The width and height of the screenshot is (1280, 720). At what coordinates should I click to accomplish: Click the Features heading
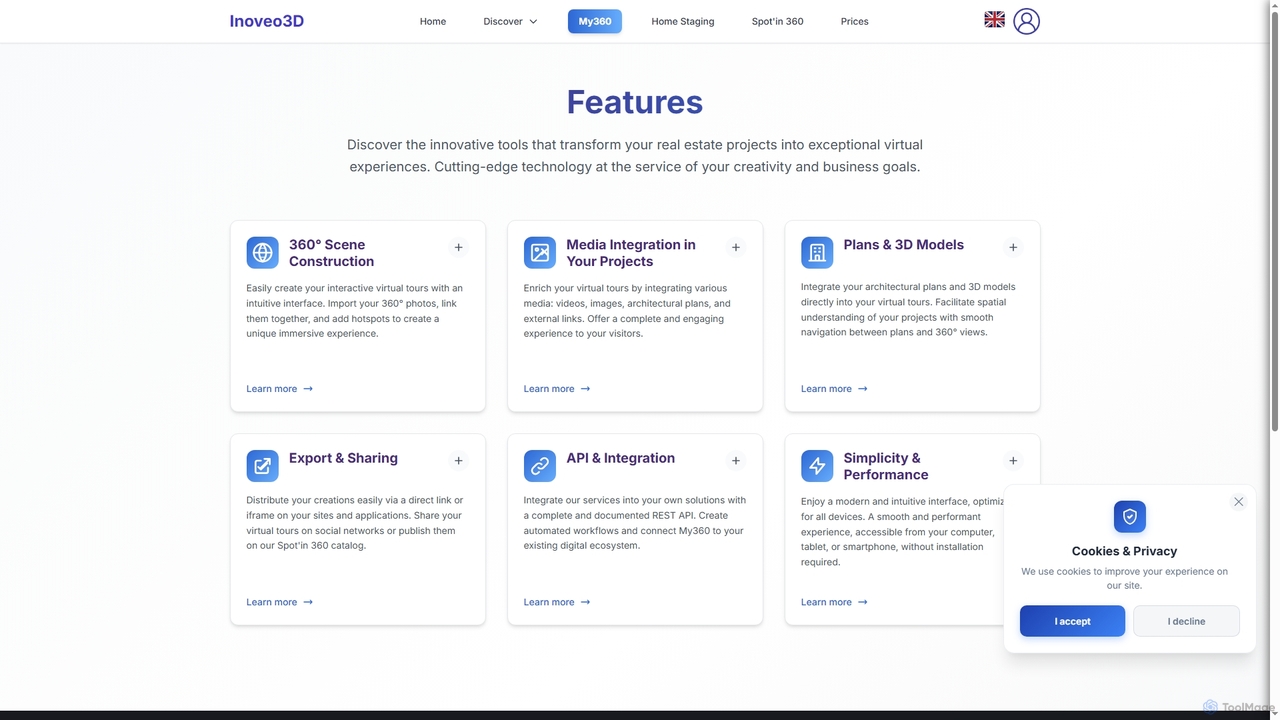[x=635, y=102]
